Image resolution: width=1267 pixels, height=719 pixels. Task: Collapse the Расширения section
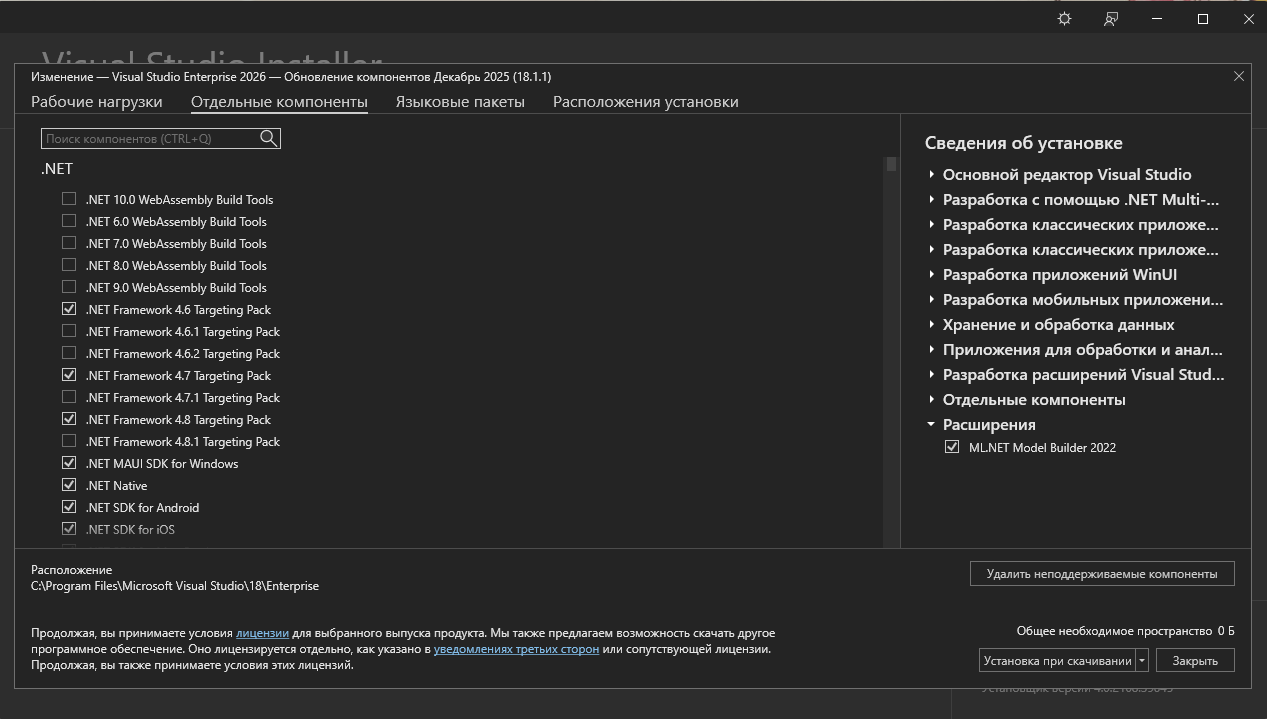click(931, 425)
